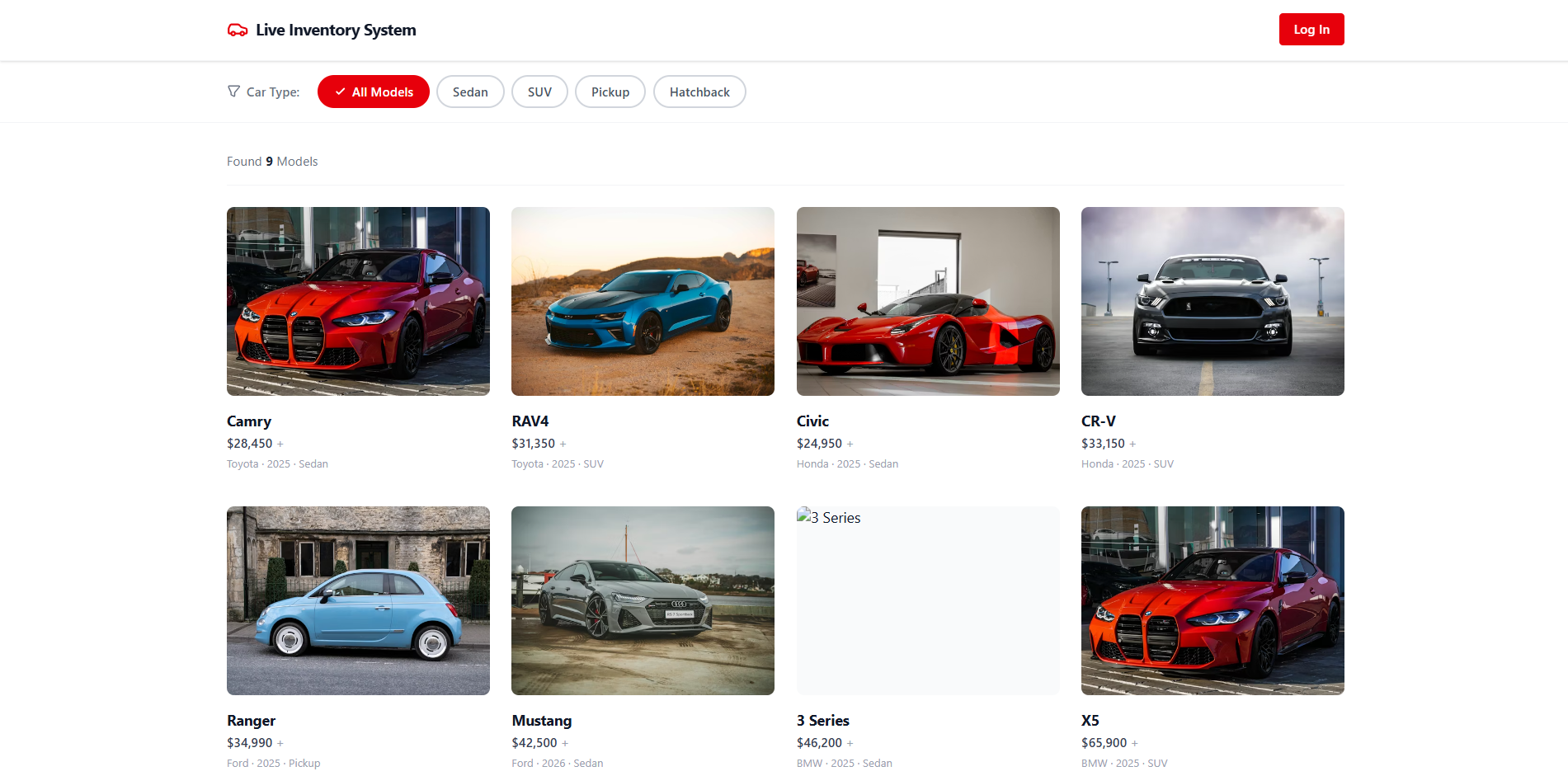
Task: Click the plus icon beside 3 Series' $46,200 price
Action: pyautogui.click(x=850, y=744)
